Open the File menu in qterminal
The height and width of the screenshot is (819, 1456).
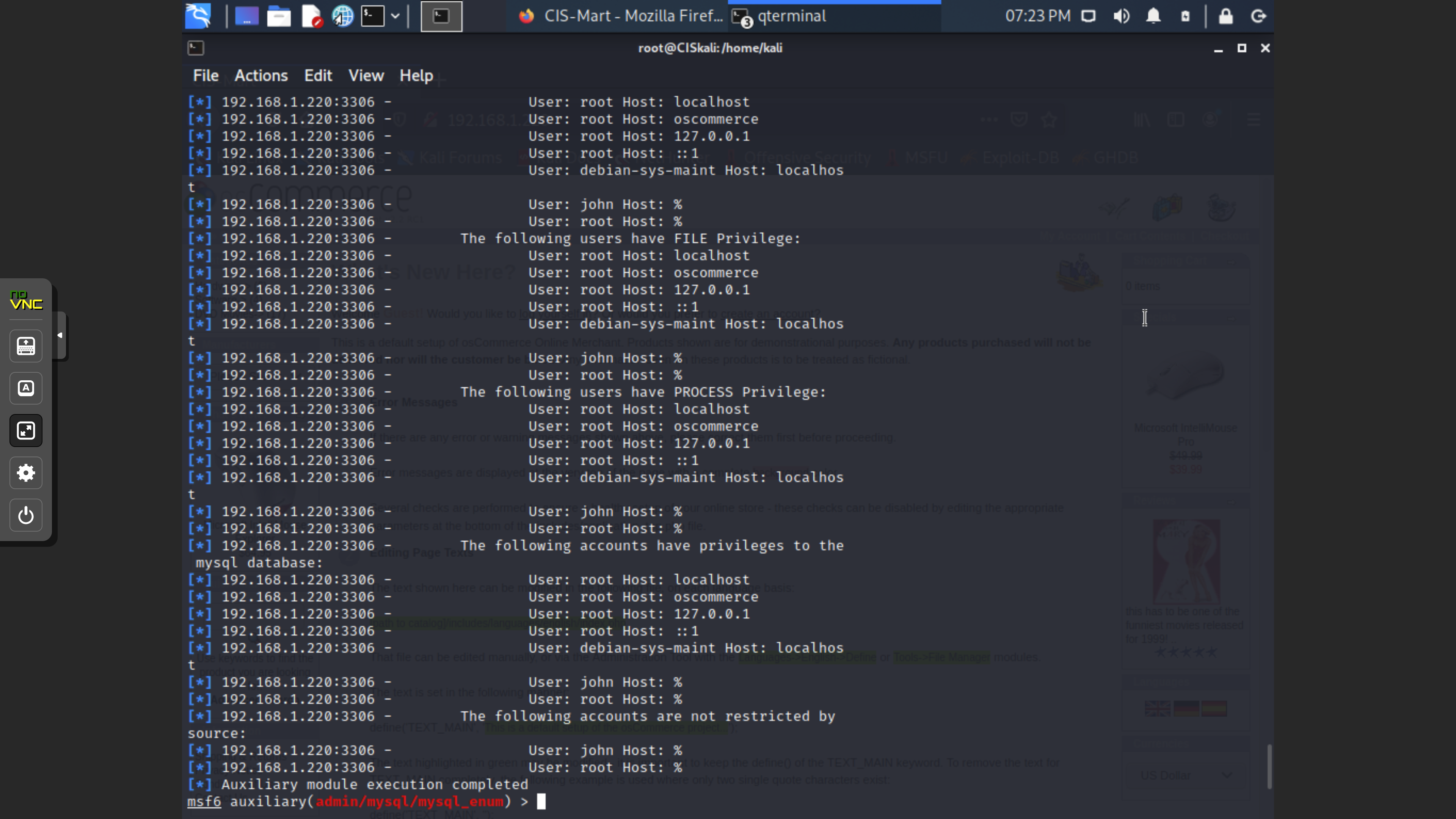206,75
